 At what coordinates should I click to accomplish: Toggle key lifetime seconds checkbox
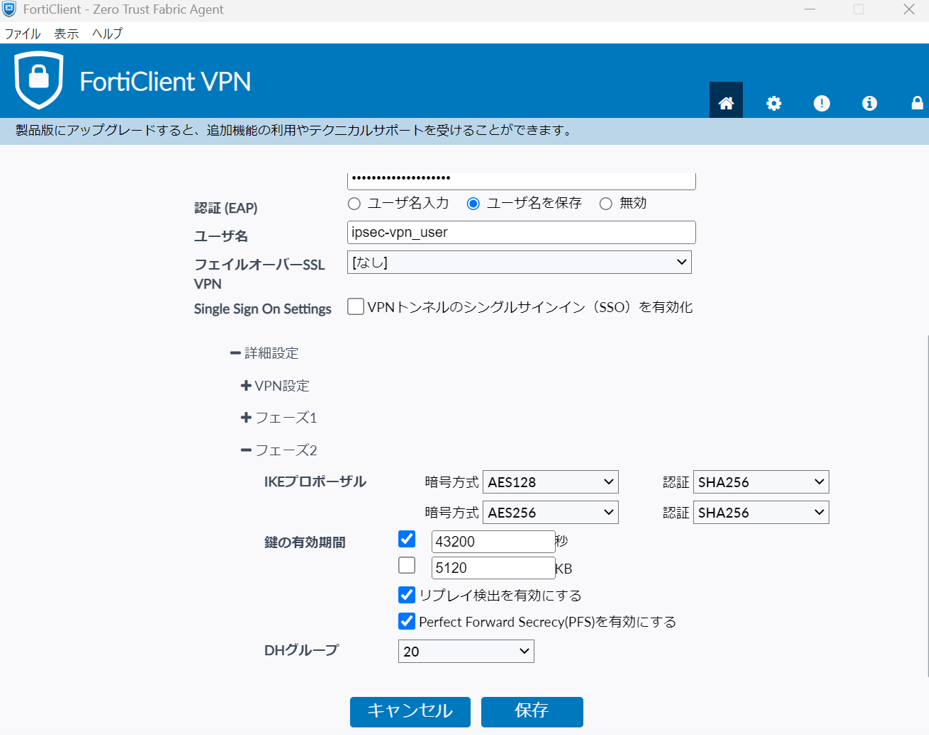pyautogui.click(x=406, y=539)
